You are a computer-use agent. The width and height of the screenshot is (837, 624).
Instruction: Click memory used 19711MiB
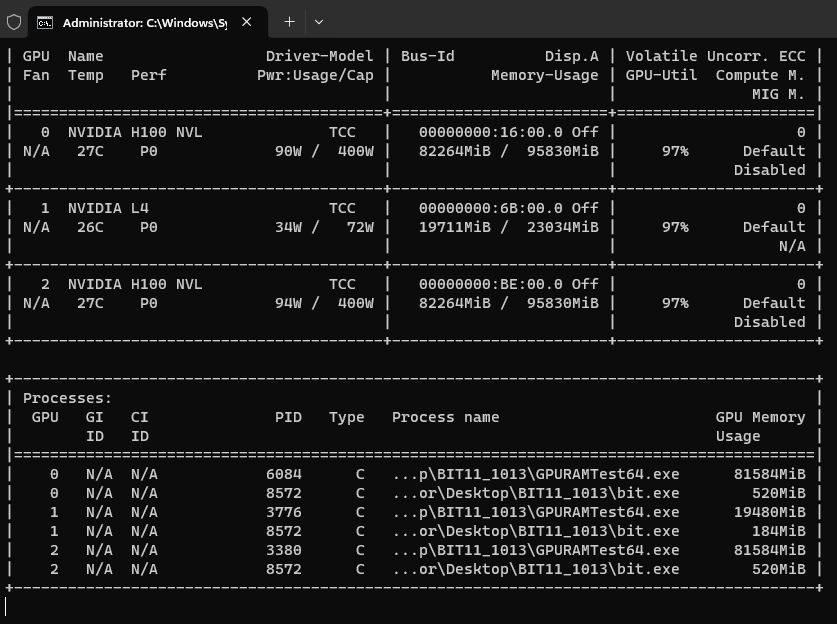click(455, 227)
